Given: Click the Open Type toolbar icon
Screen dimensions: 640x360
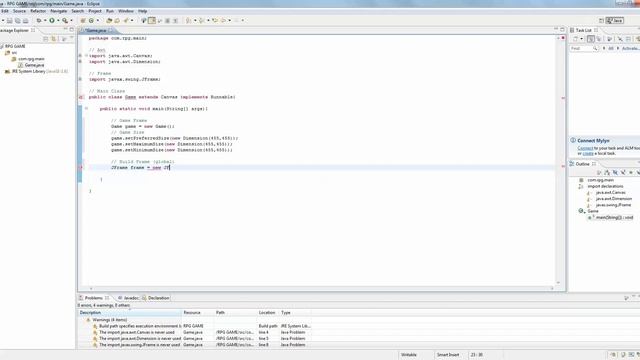Looking at the screenshot, I should (109, 20).
